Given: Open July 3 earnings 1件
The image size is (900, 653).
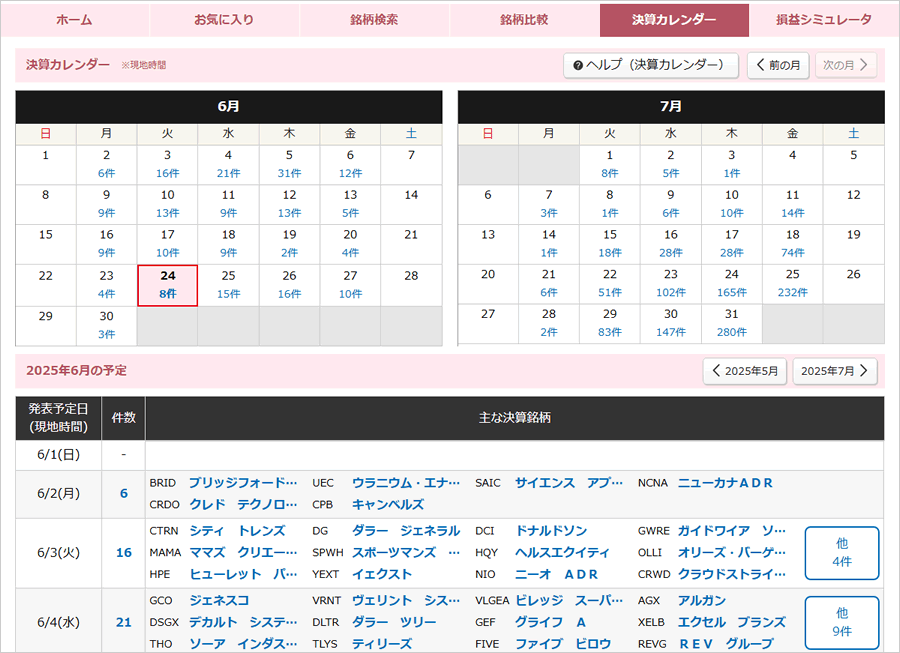Looking at the screenshot, I should [x=732, y=173].
